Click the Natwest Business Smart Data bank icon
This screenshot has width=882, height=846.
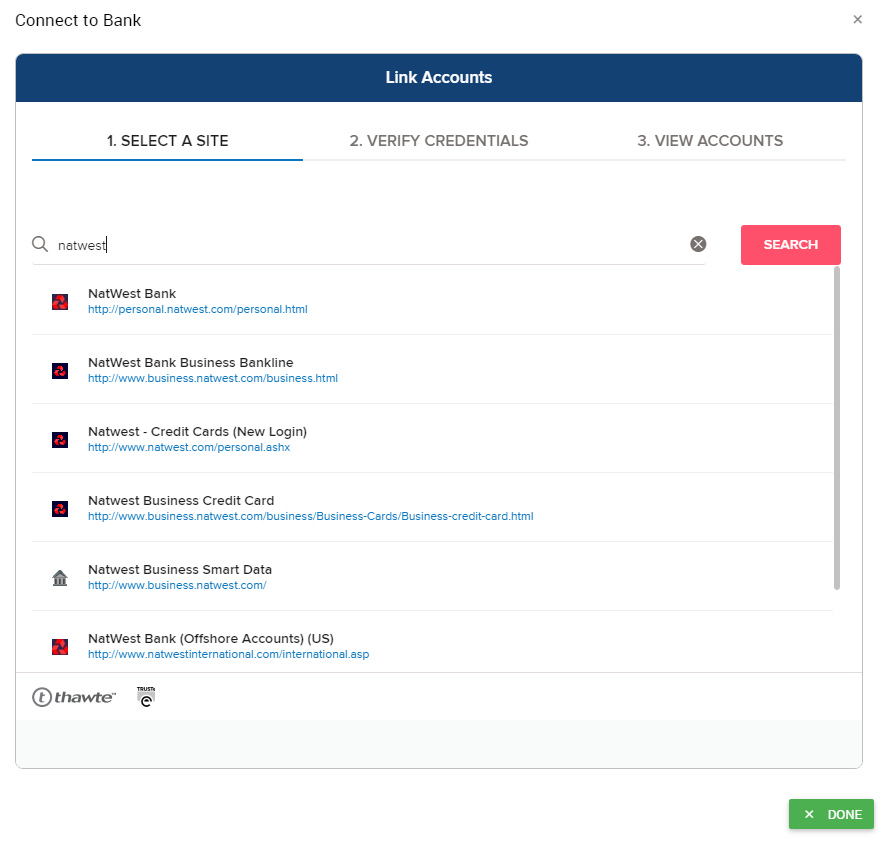[60, 578]
